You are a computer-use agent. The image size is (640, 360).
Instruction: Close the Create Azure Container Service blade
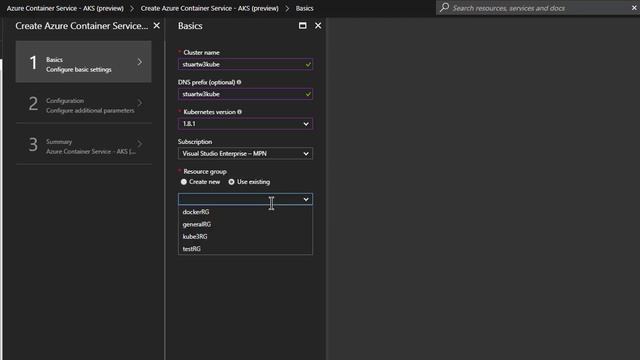coord(157,26)
